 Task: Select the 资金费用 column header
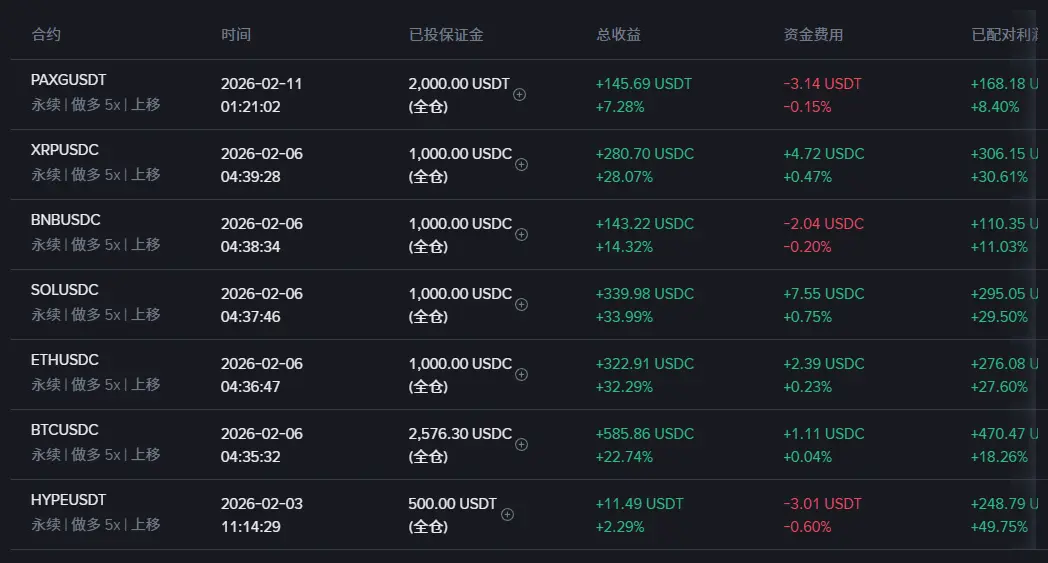813,35
